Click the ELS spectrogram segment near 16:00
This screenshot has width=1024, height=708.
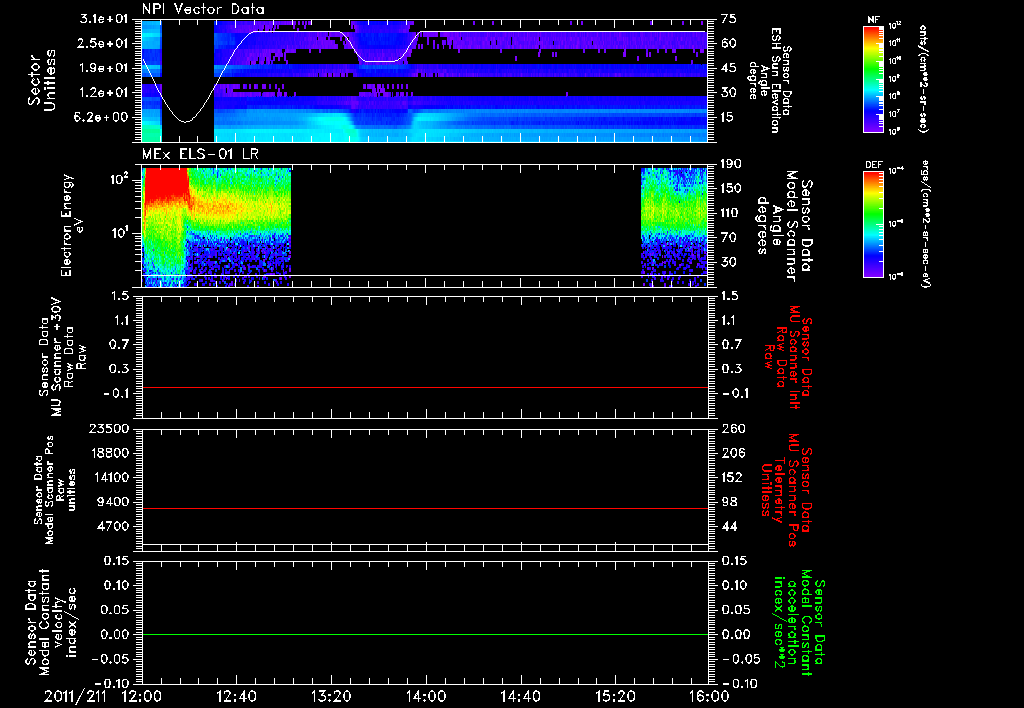pos(674,227)
